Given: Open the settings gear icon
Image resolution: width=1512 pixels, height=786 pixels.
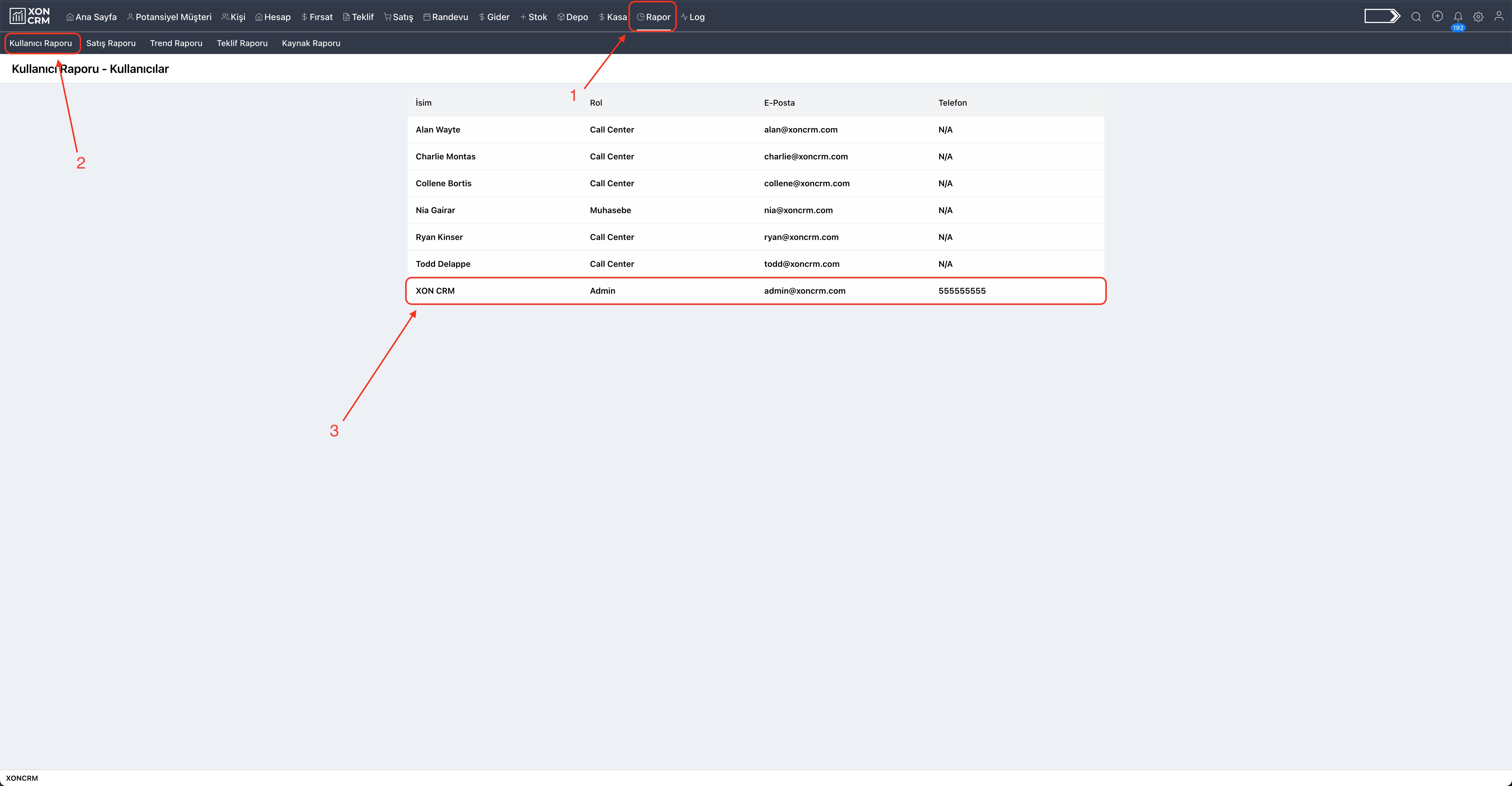Looking at the screenshot, I should pyautogui.click(x=1478, y=17).
